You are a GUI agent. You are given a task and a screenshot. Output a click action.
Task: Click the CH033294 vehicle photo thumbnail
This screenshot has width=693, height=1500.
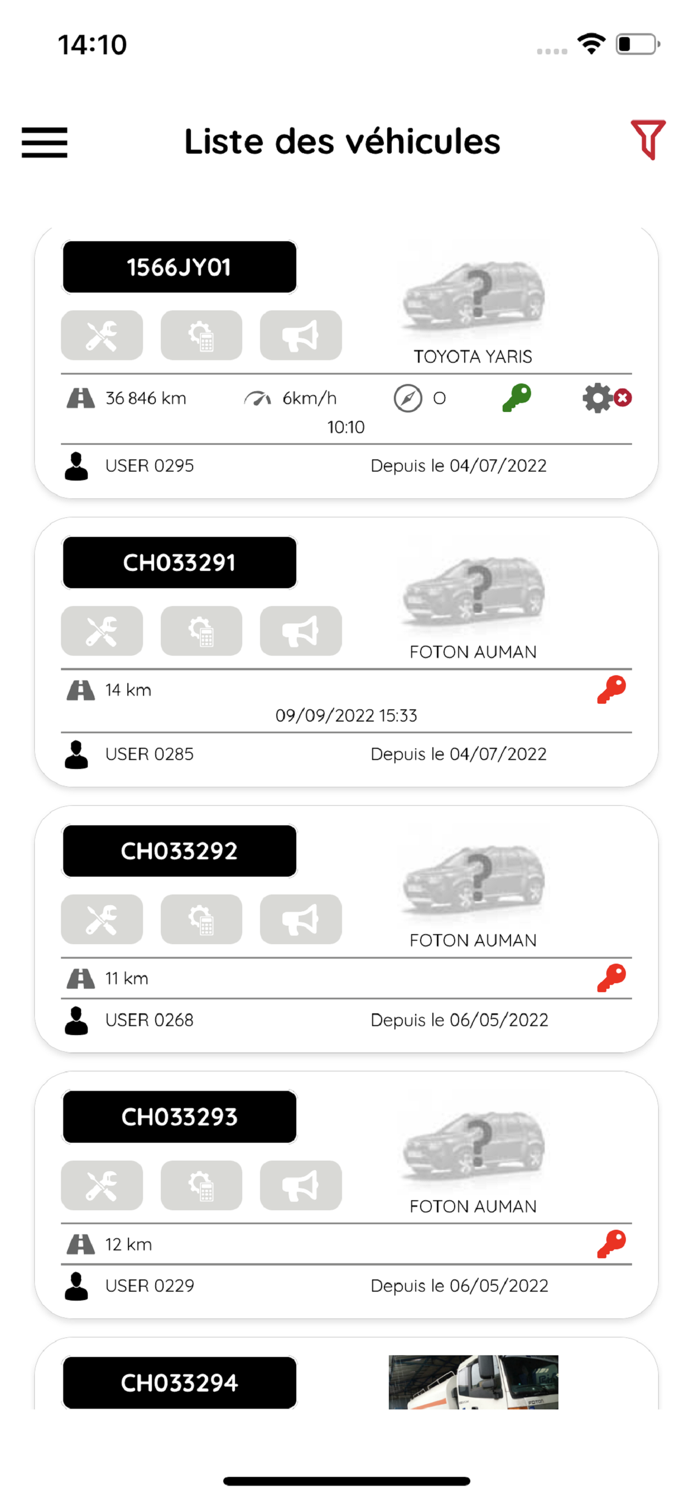tap(472, 1385)
